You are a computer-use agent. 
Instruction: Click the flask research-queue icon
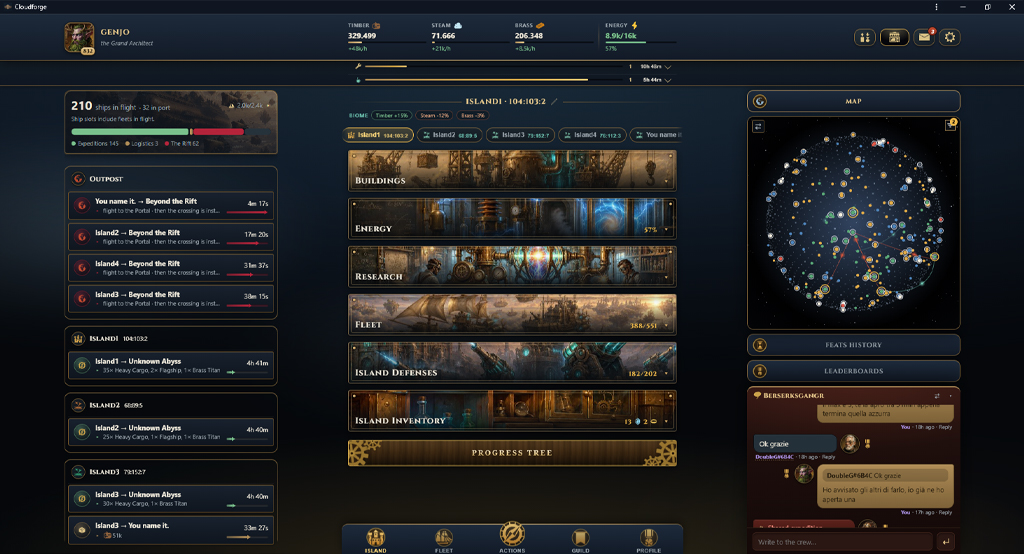[358, 80]
